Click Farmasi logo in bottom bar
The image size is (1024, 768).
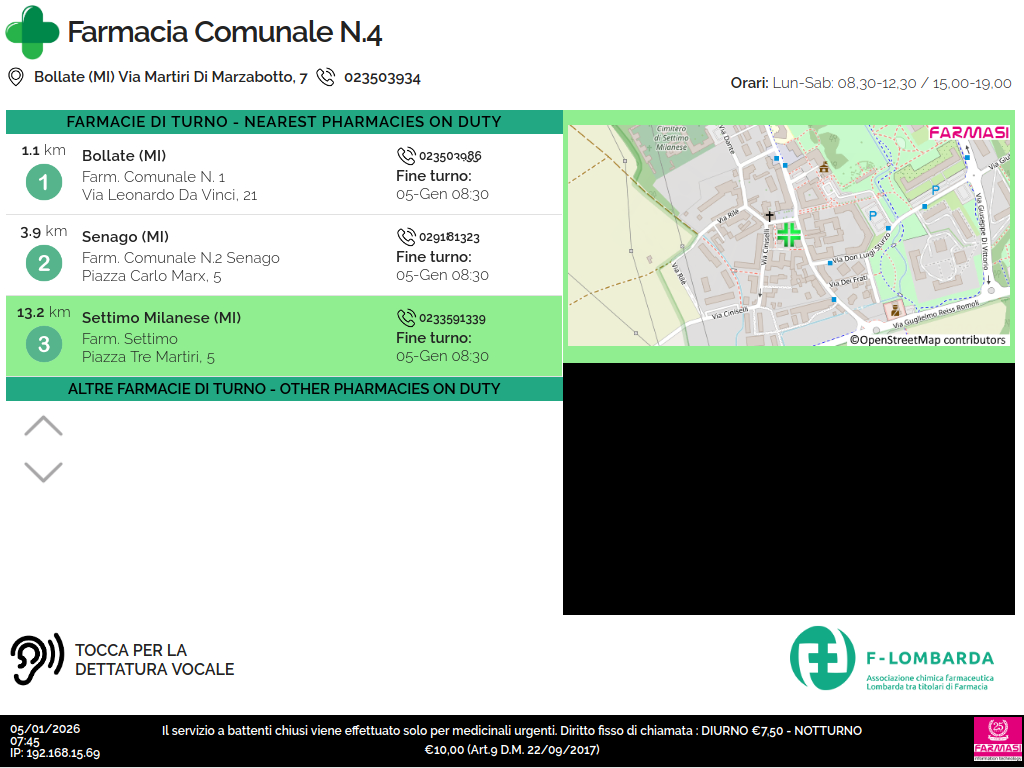click(x=997, y=740)
